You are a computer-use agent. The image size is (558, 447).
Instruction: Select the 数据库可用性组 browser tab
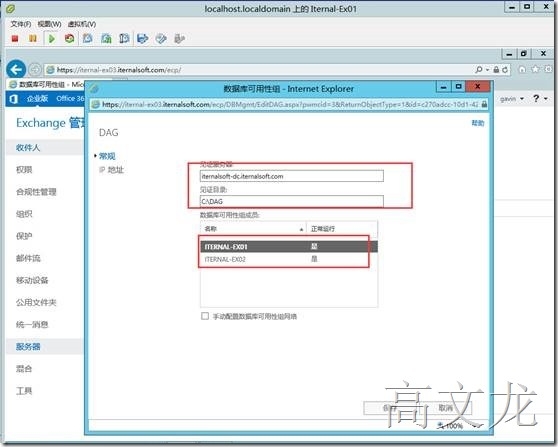pyautogui.click(x=46, y=84)
